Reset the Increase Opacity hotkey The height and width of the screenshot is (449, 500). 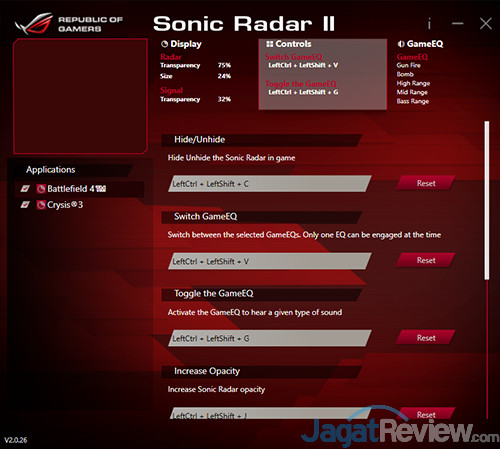(x=426, y=414)
